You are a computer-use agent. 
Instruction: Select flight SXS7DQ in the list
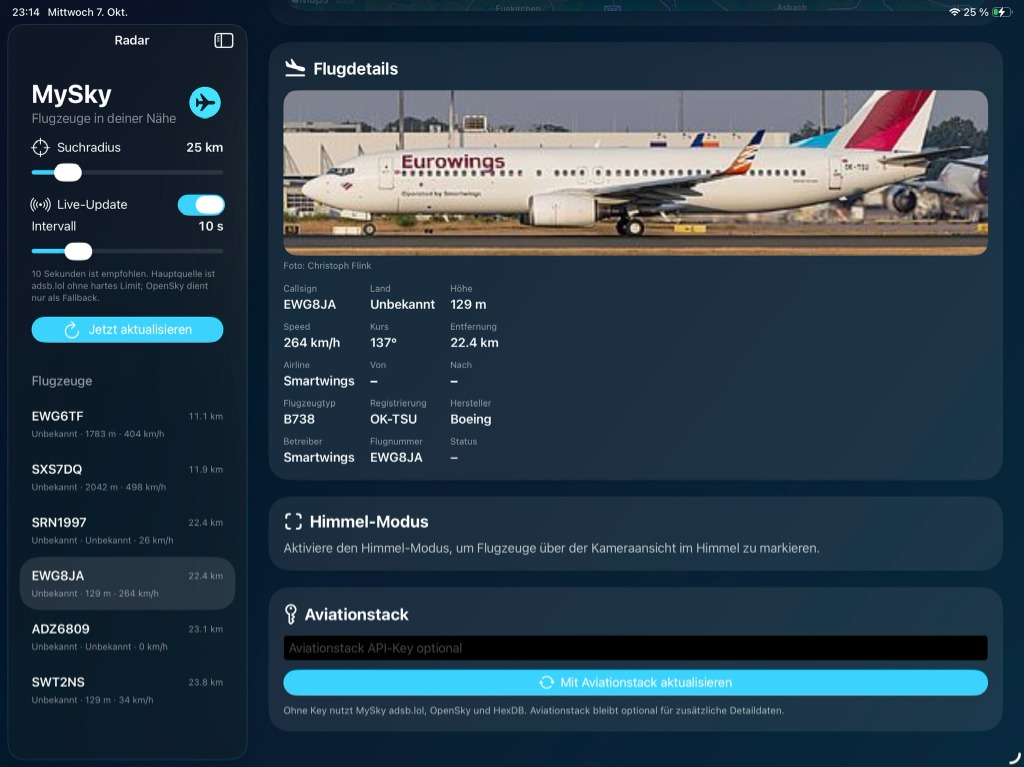(127, 477)
